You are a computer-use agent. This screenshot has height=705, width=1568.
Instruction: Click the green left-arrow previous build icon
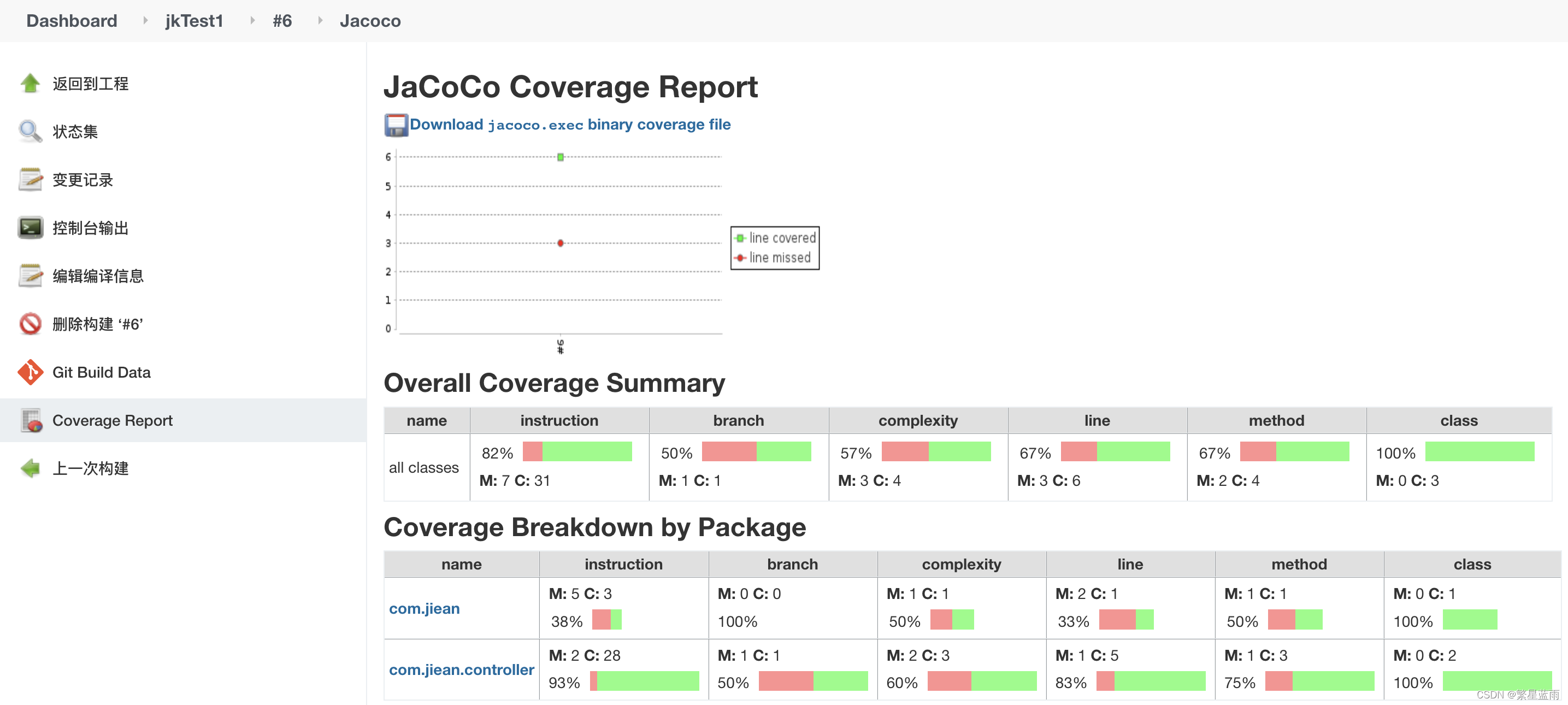tap(30, 468)
